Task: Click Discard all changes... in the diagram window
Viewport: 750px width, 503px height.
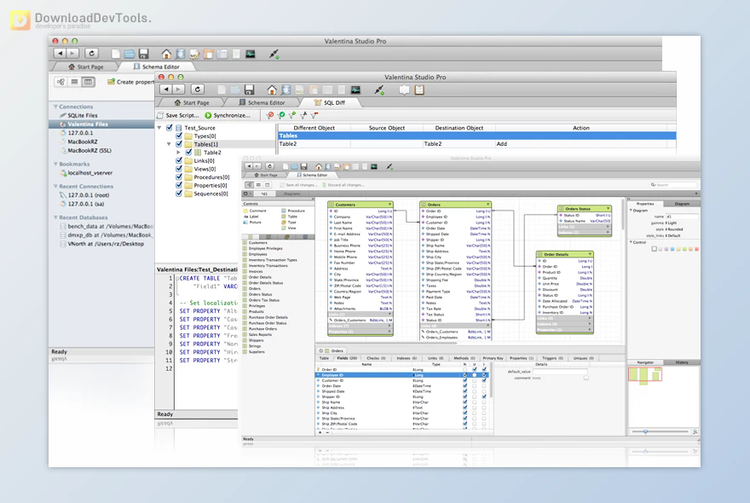Action: [x=343, y=185]
